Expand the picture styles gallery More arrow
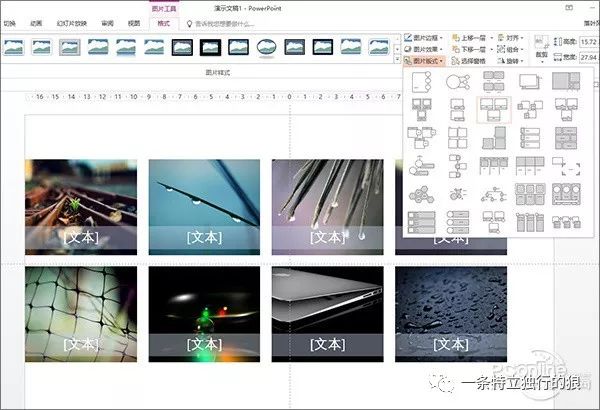Viewport: 600px width, 410px height. point(397,59)
